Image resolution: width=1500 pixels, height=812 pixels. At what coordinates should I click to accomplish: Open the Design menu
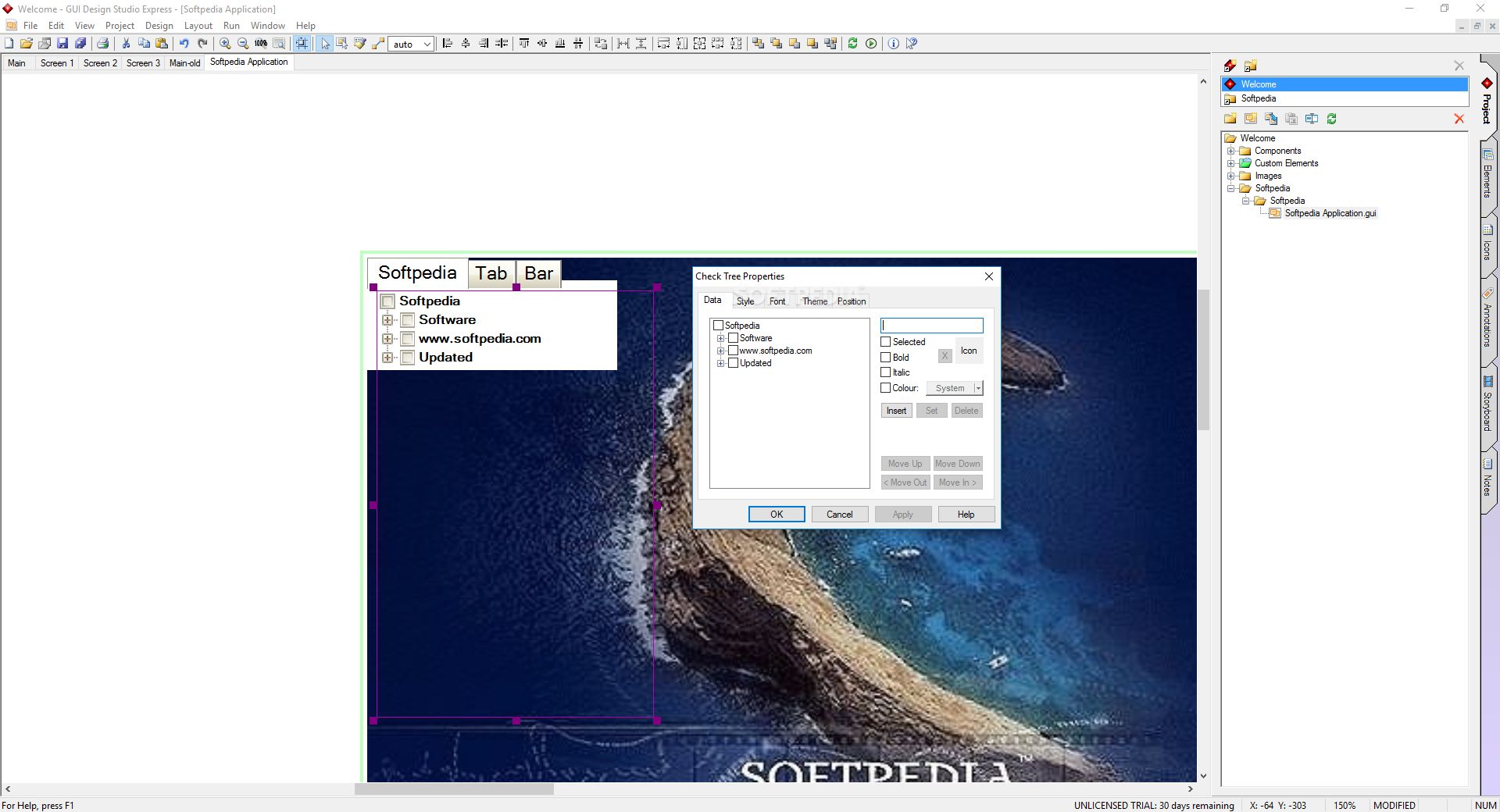159,26
